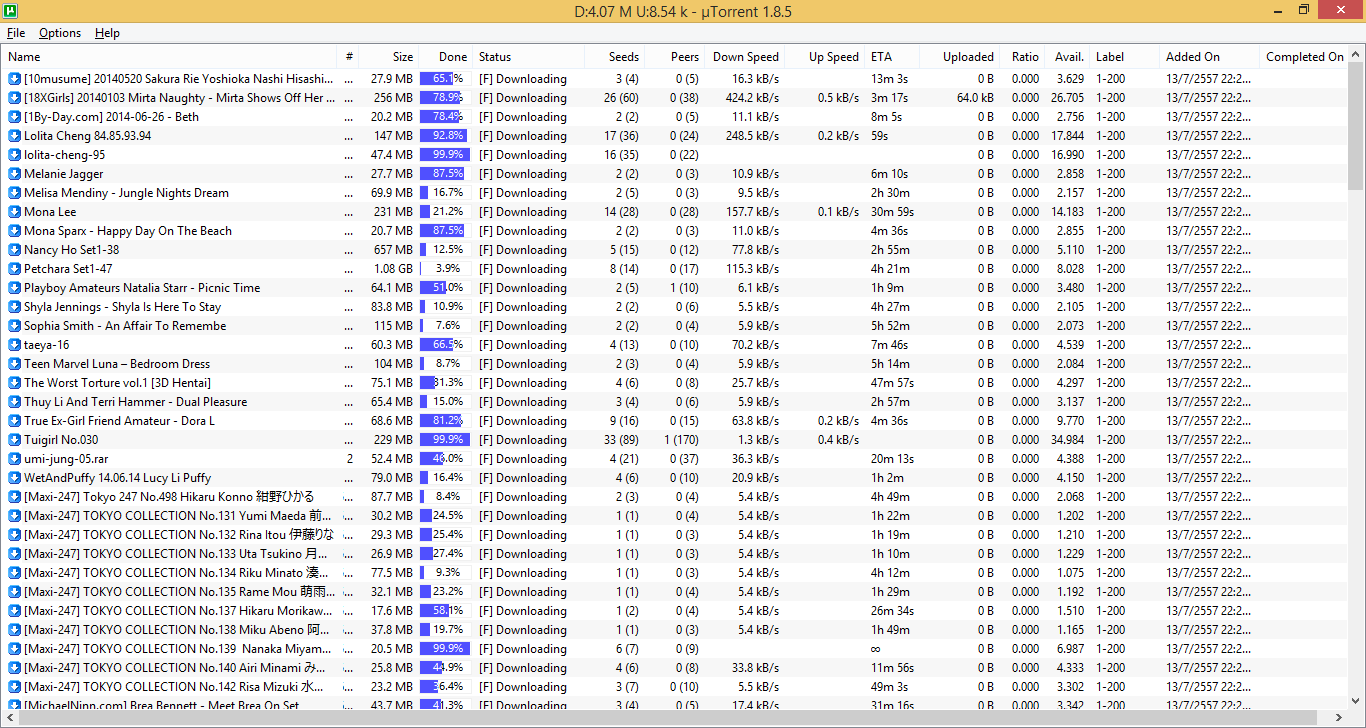Image resolution: width=1366 pixels, height=728 pixels.
Task: Click the 1.08 GB size cell
Action: point(393,269)
